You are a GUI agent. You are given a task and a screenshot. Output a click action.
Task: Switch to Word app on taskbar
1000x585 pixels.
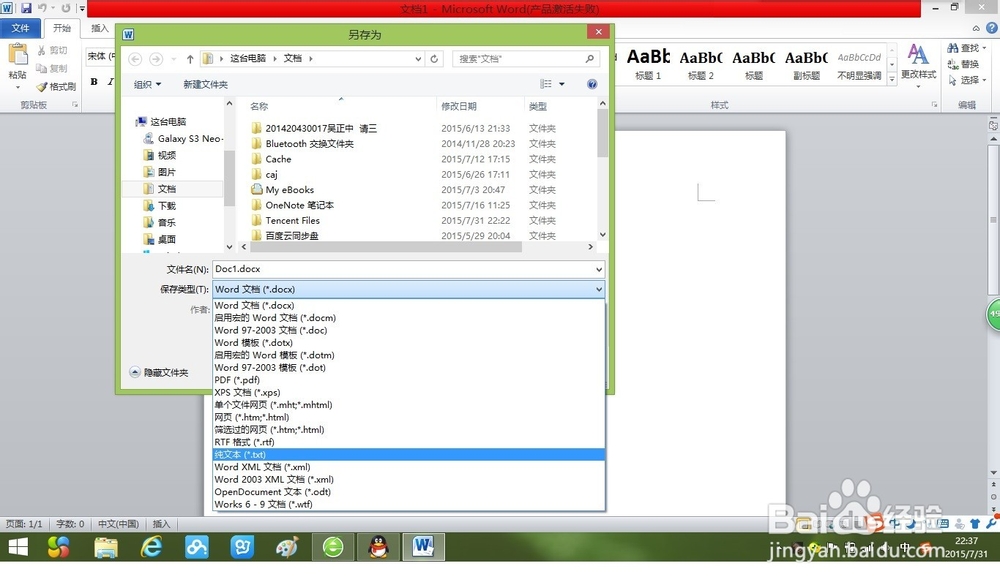coord(423,547)
